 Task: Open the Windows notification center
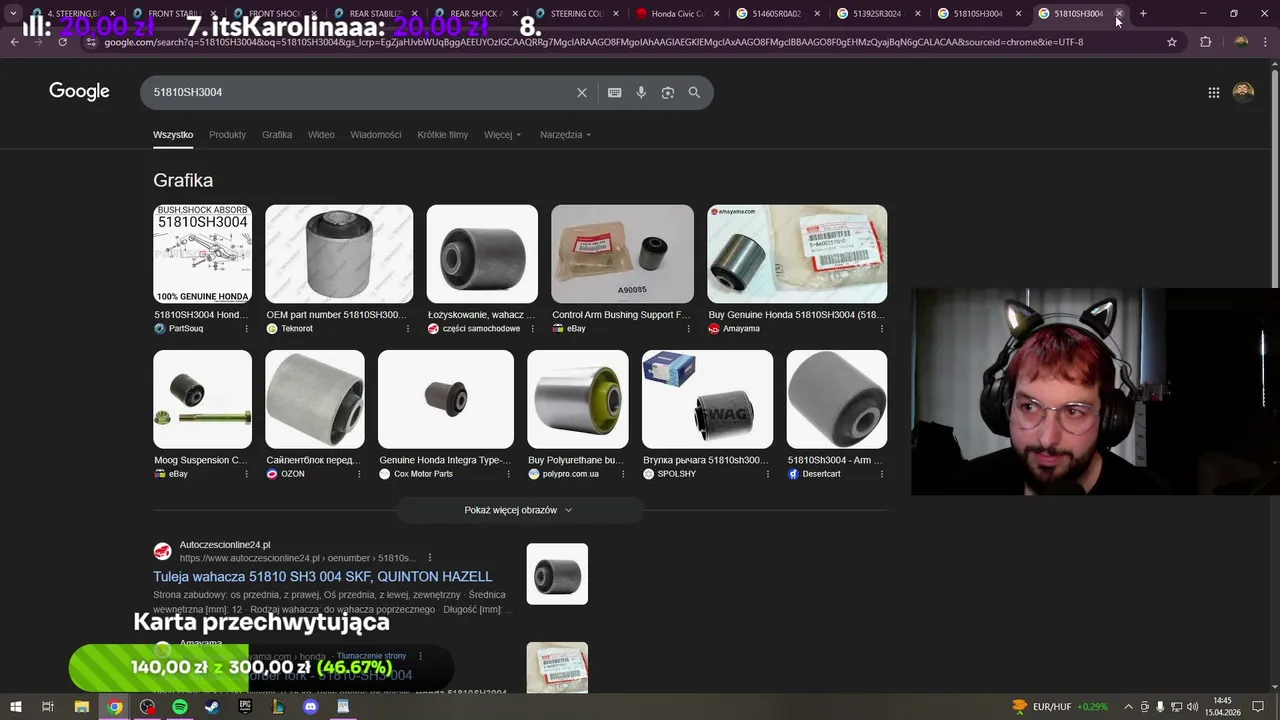click(1258, 706)
